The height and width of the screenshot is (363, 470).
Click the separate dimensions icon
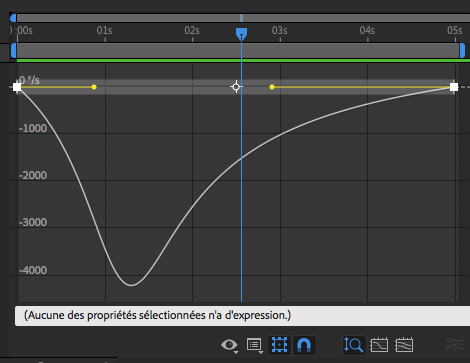pyautogui.click(x=454, y=345)
